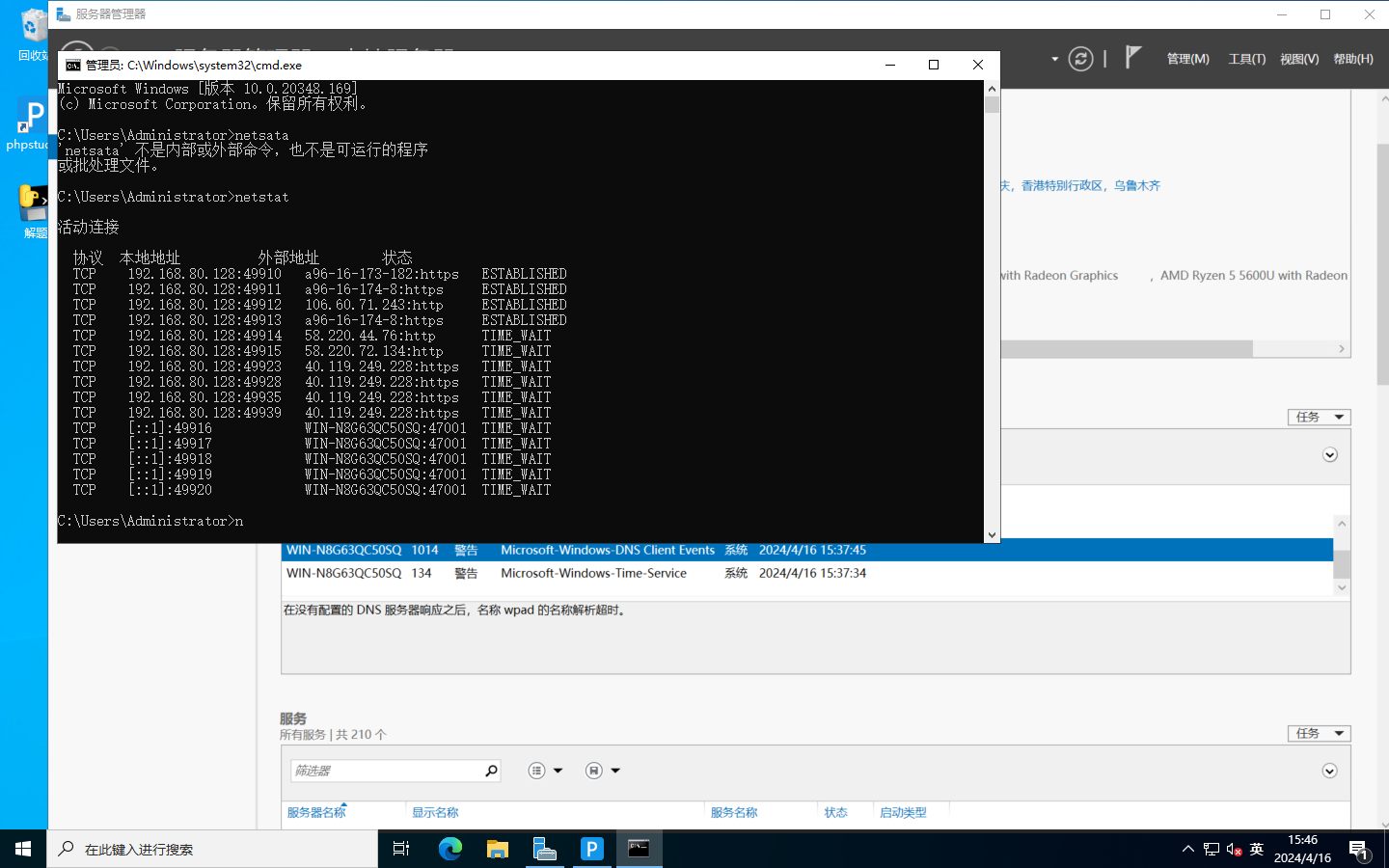This screenshot has height=868, width=1389.
Task: Open the 管理(M) menu
Action: (x=1187, y=59)
